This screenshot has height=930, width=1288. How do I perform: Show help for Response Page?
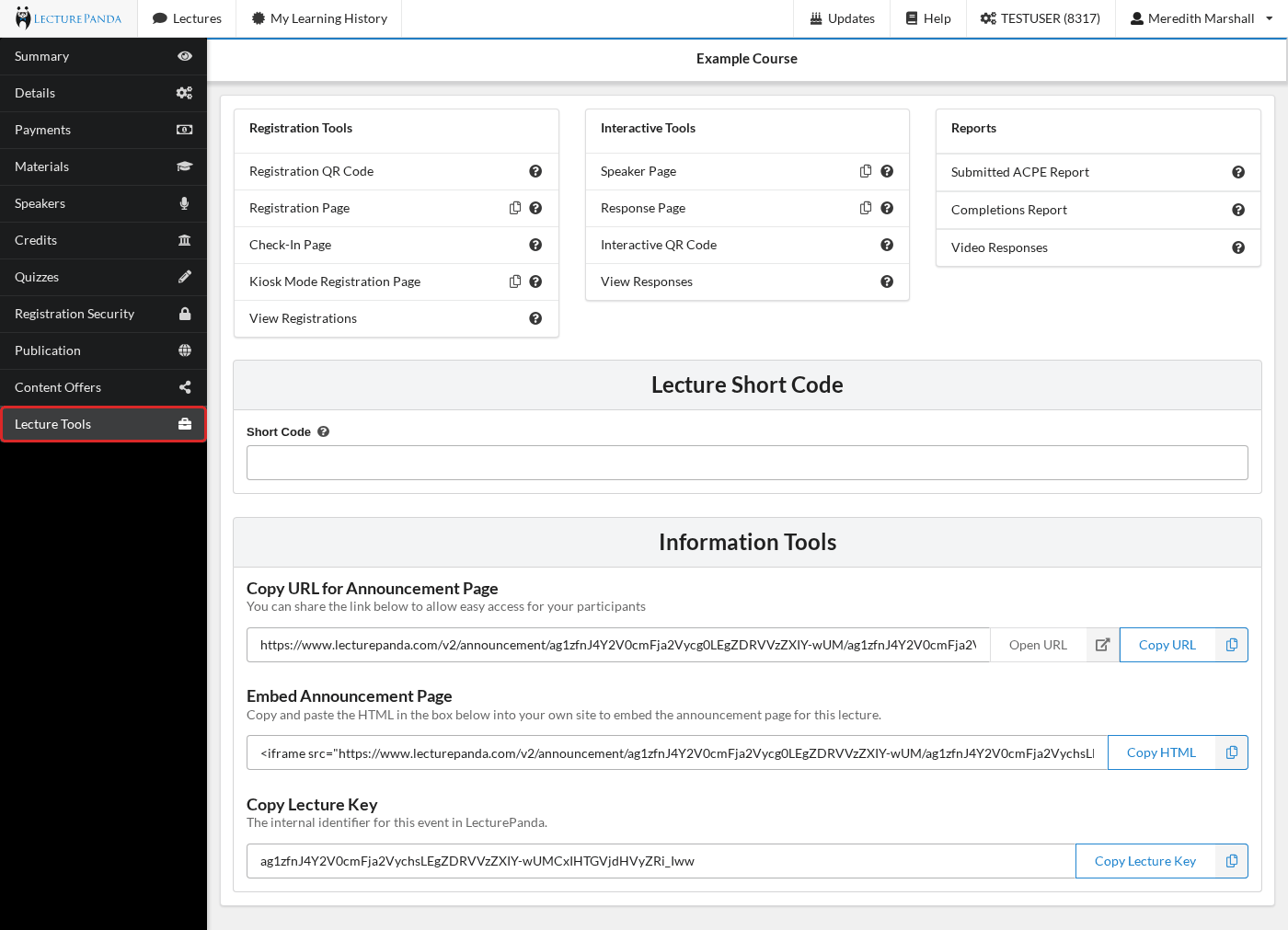pyautogui.click(x=887, y=208)
